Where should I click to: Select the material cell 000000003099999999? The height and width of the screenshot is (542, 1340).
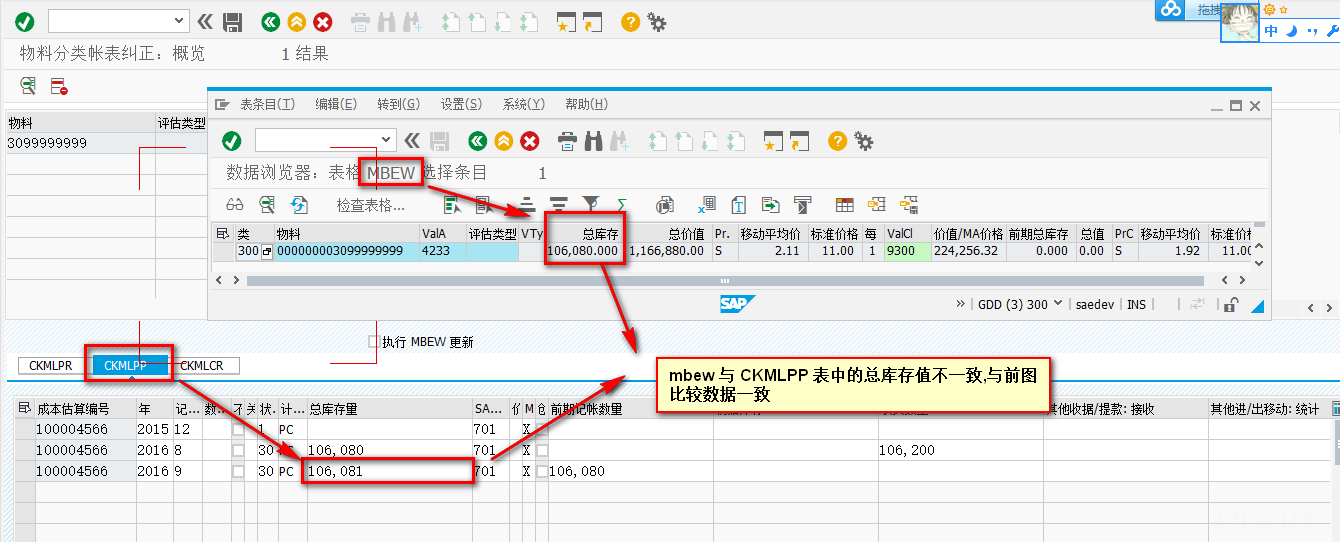(348, 251)
